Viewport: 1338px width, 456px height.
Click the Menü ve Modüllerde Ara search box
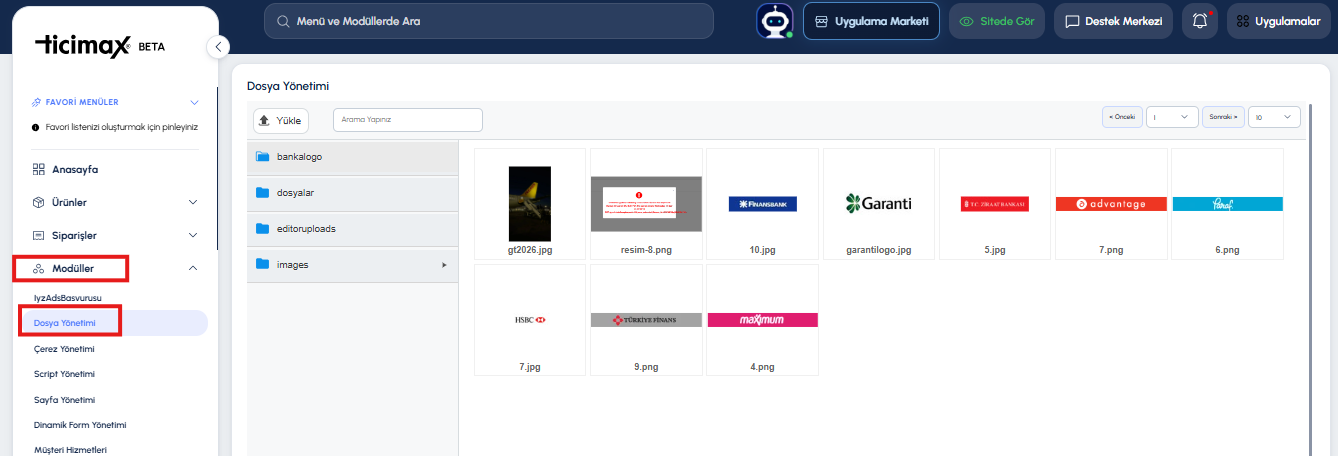(489, 21)
